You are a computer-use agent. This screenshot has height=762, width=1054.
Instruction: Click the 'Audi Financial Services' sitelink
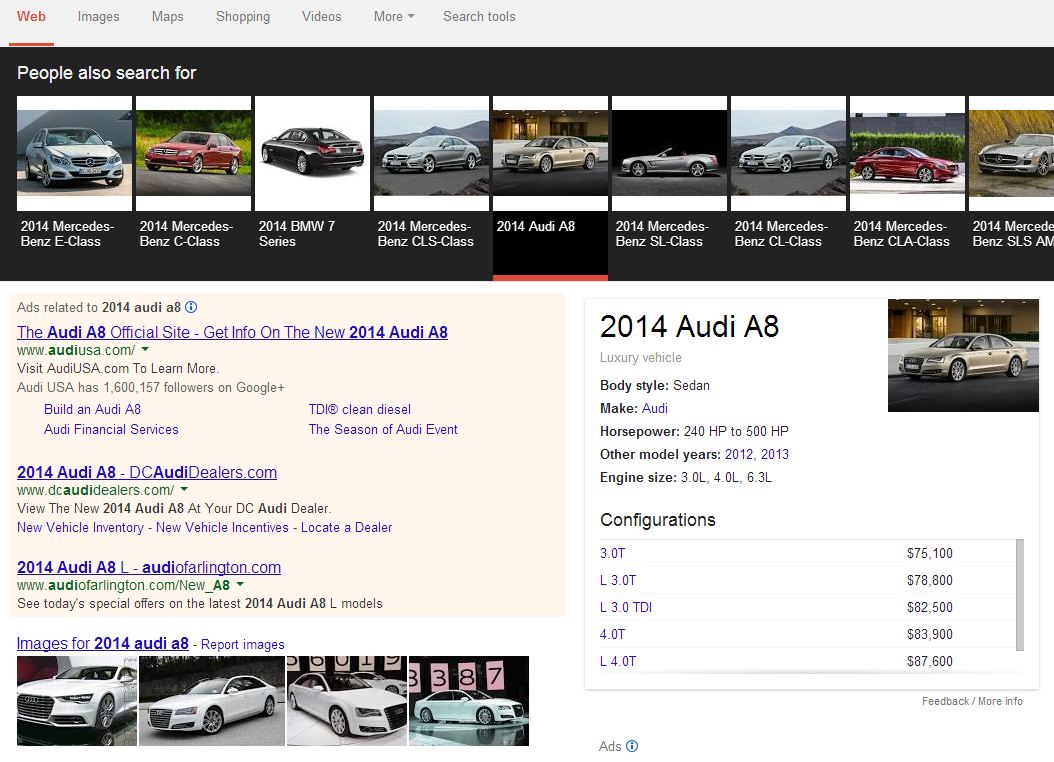[x=111, y=429]
